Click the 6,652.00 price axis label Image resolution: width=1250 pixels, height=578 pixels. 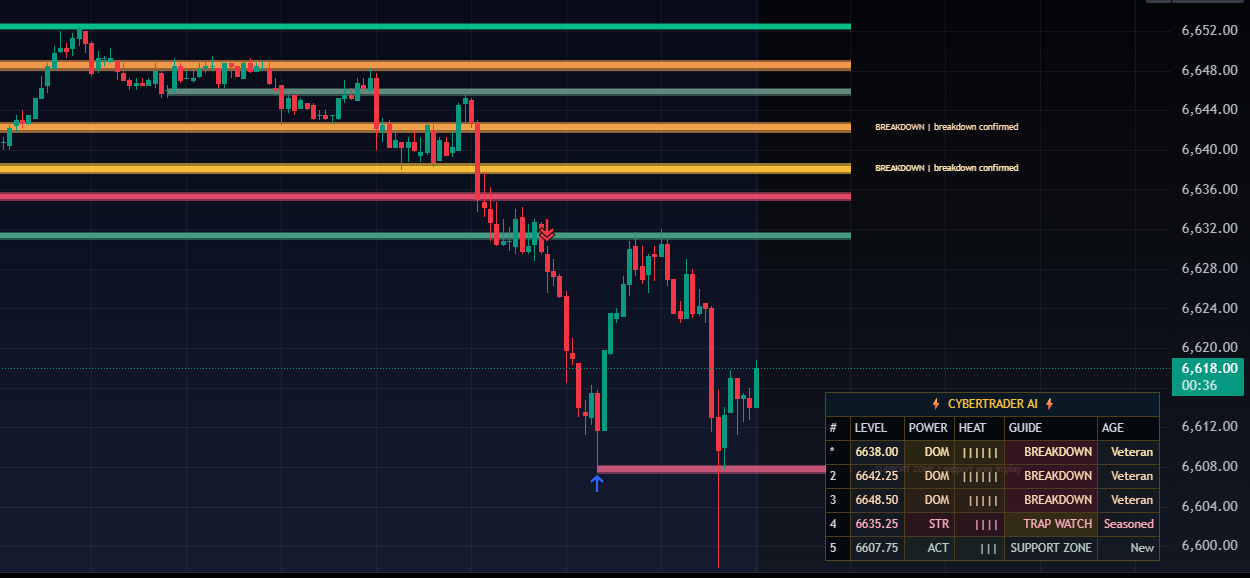(1205, 31)
